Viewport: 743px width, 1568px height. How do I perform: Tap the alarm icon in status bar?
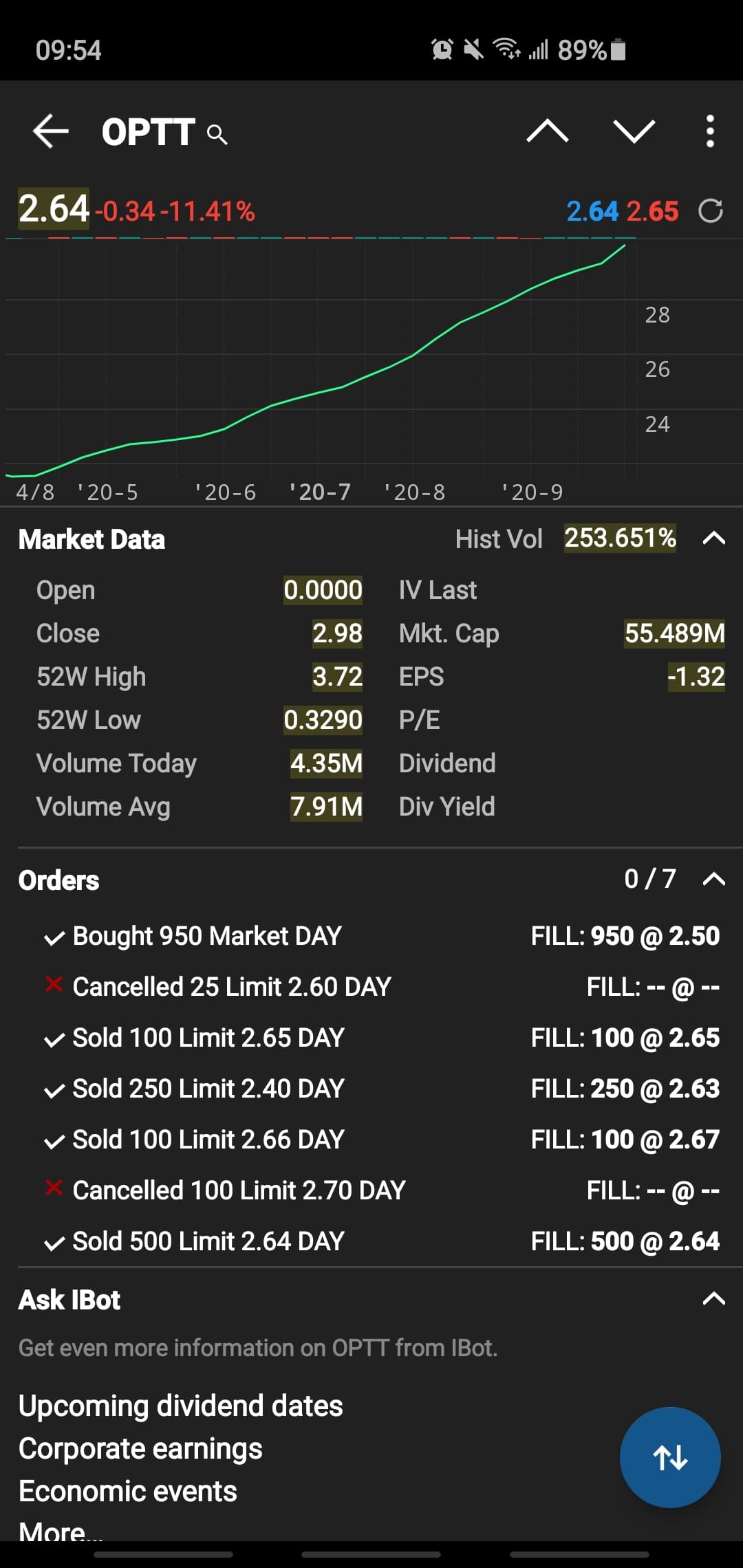tap(442, 50)
